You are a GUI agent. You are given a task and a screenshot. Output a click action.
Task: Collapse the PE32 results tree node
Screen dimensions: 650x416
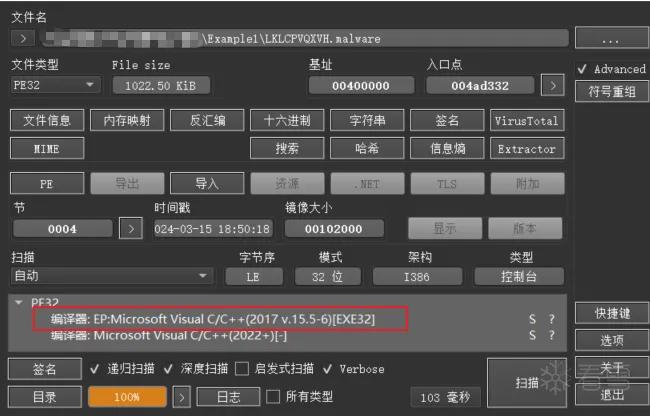[18, 302]
